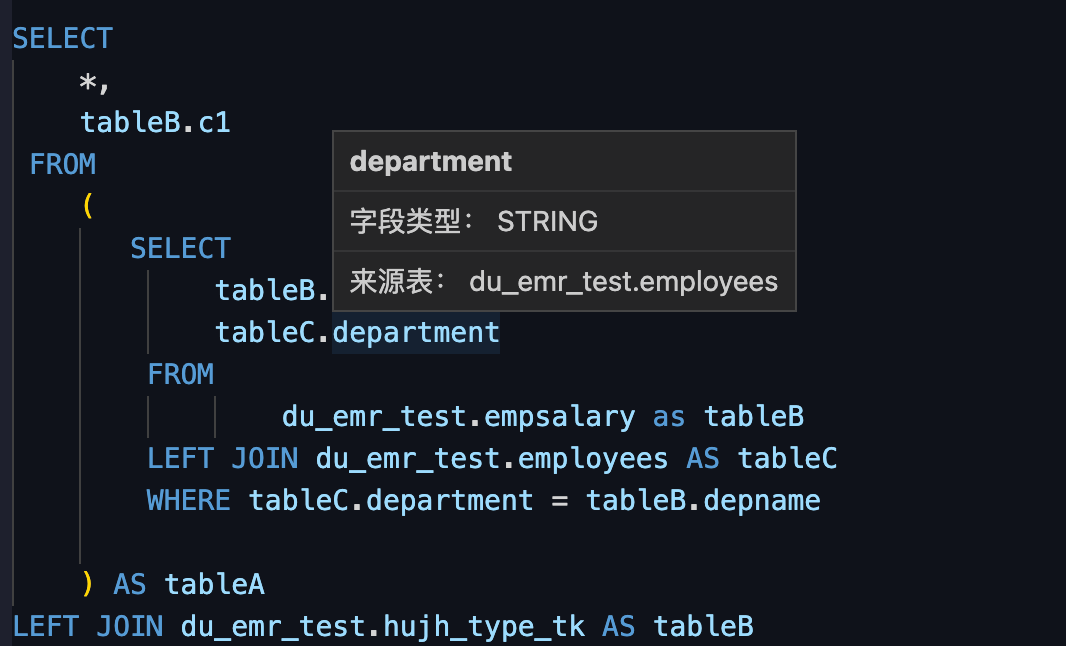
Task: Click du_emr_test.employees in the inner LEFT JOIN
Action: [491, 458]
